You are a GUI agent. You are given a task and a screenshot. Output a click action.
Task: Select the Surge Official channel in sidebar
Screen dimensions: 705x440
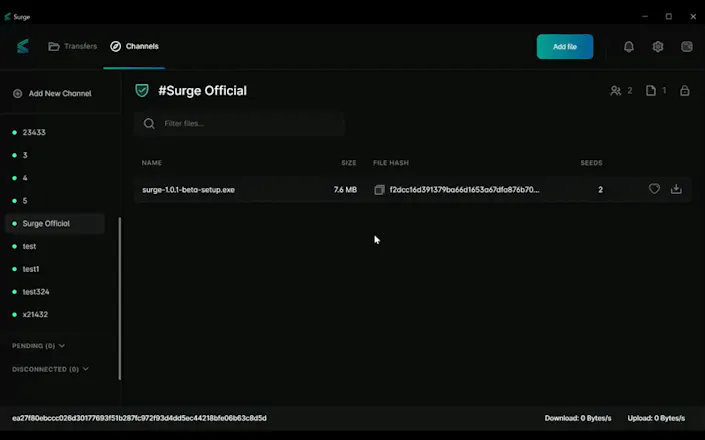pos(54,223)
